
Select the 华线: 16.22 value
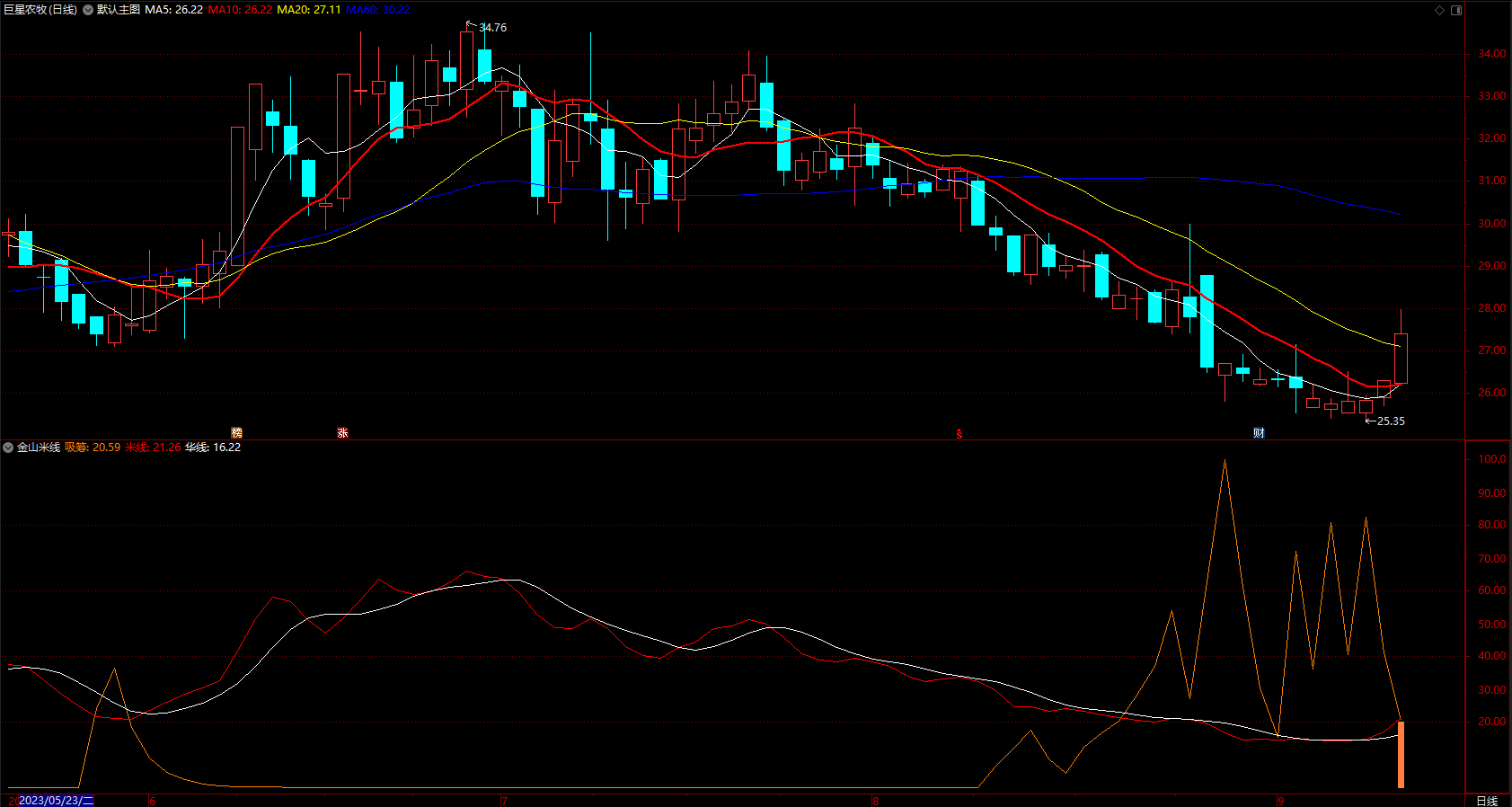click(213, 448)
